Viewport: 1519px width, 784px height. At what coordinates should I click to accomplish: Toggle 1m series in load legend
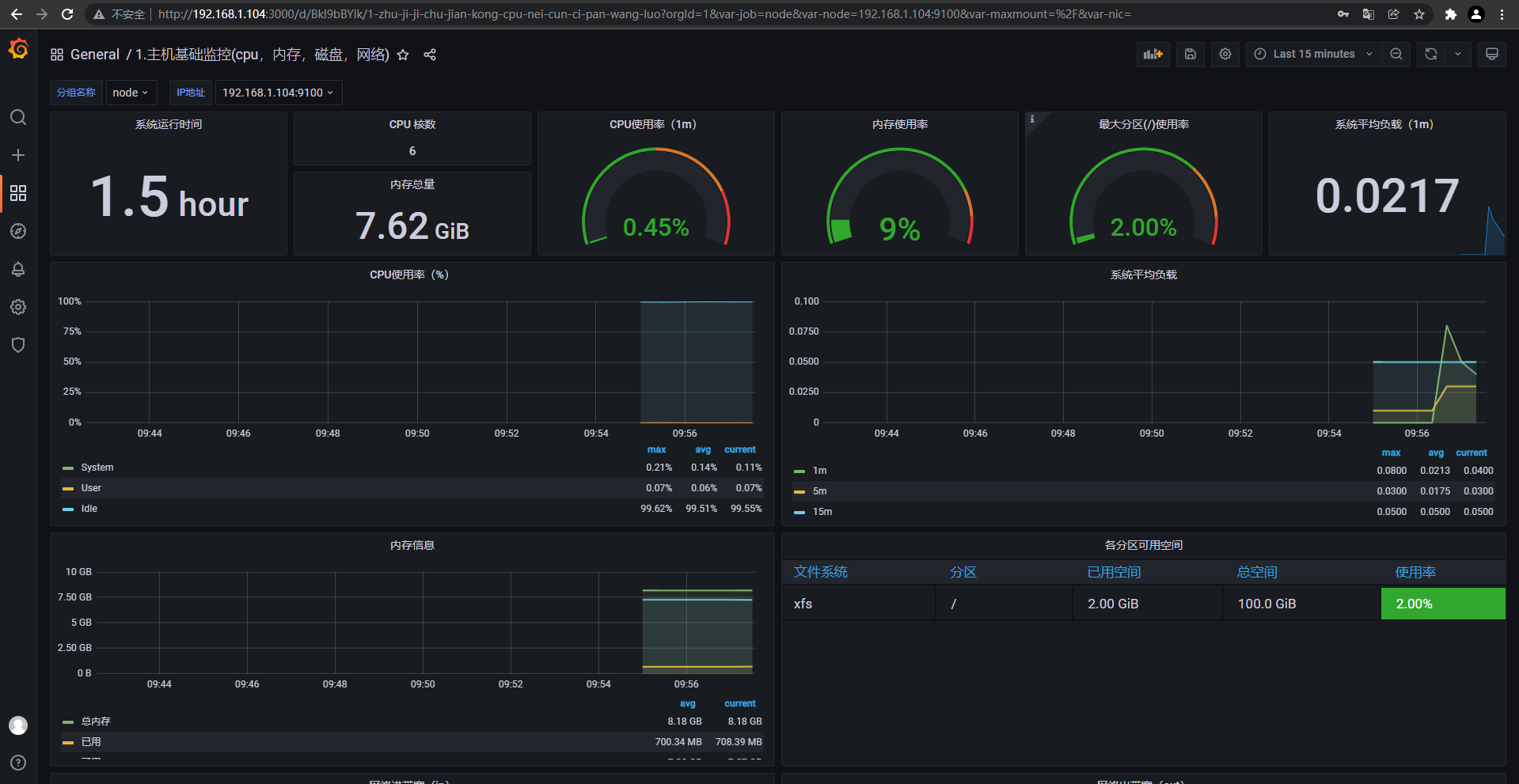819,471
